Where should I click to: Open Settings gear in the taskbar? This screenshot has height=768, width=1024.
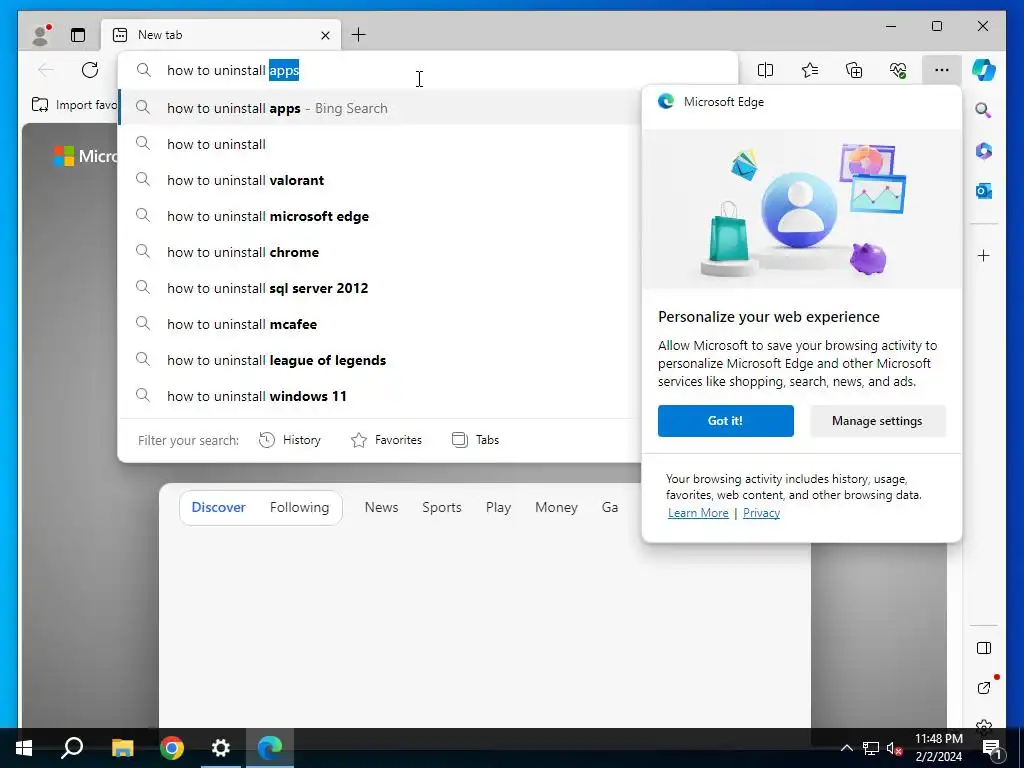point(221,748)
